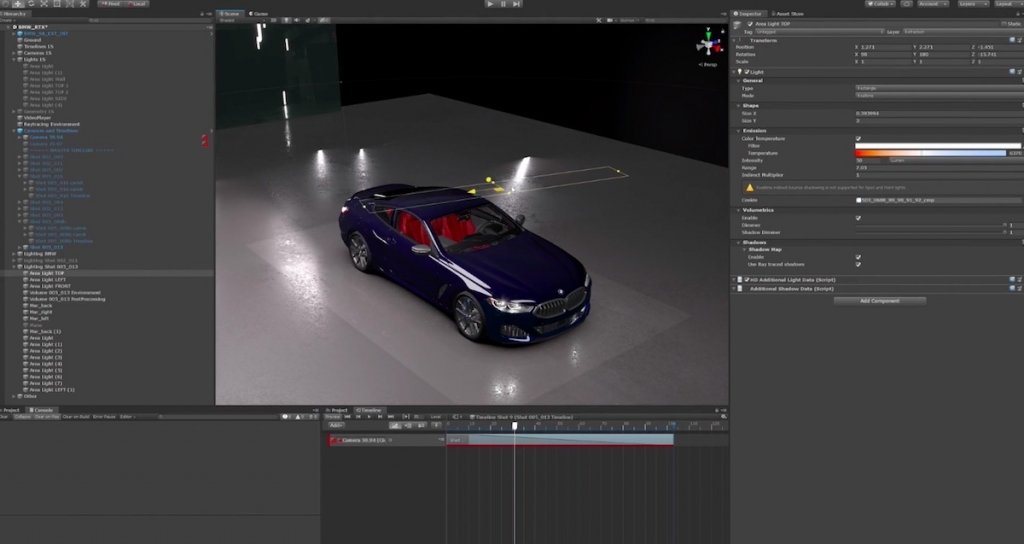Click the Pause button in the top toolbar
The width and height of the screenshot is (1024, 544).
click(x=503, y=4)
